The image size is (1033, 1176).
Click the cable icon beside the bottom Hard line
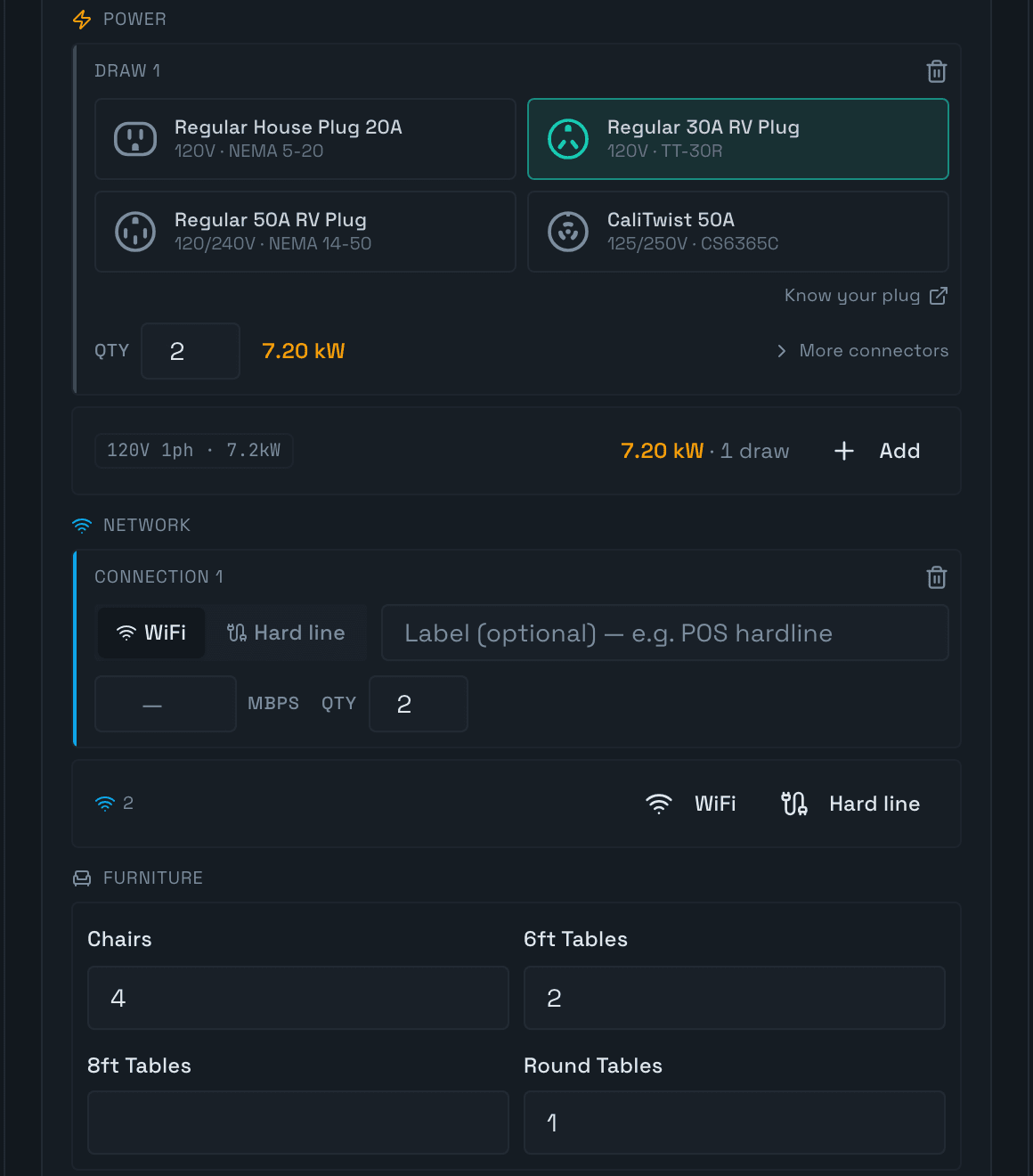(x=794, y=804)
